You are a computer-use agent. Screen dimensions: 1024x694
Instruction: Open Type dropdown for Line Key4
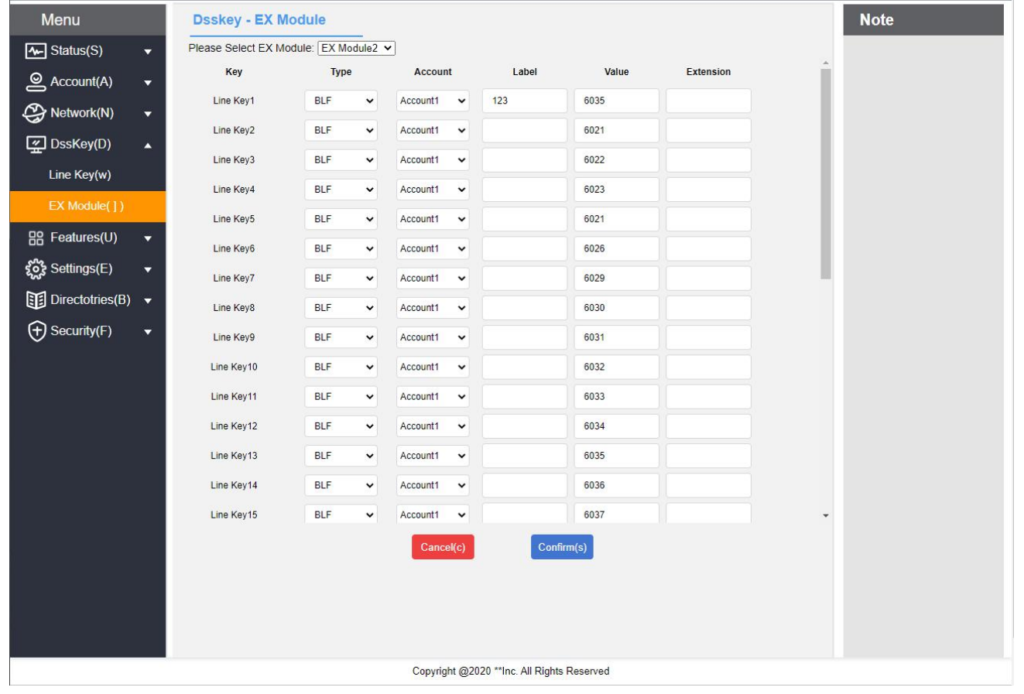pos(341,189)
